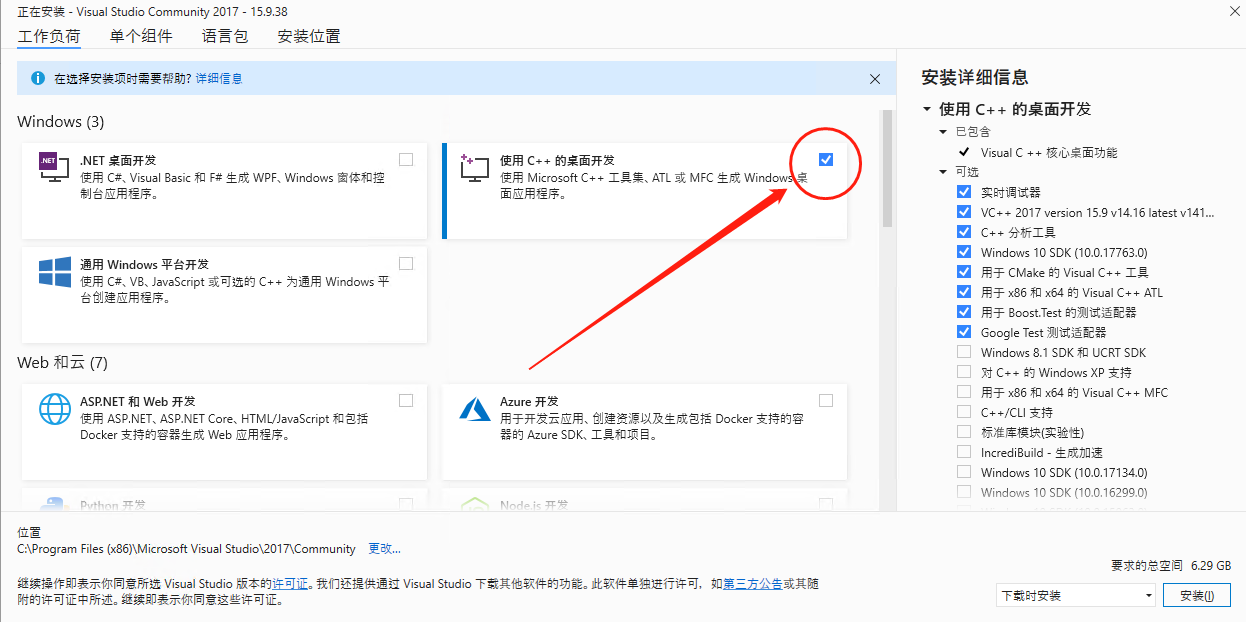Open the 详细信息 help link
This screenshot has width=1246, height=622.
click(x=219, y=78)
